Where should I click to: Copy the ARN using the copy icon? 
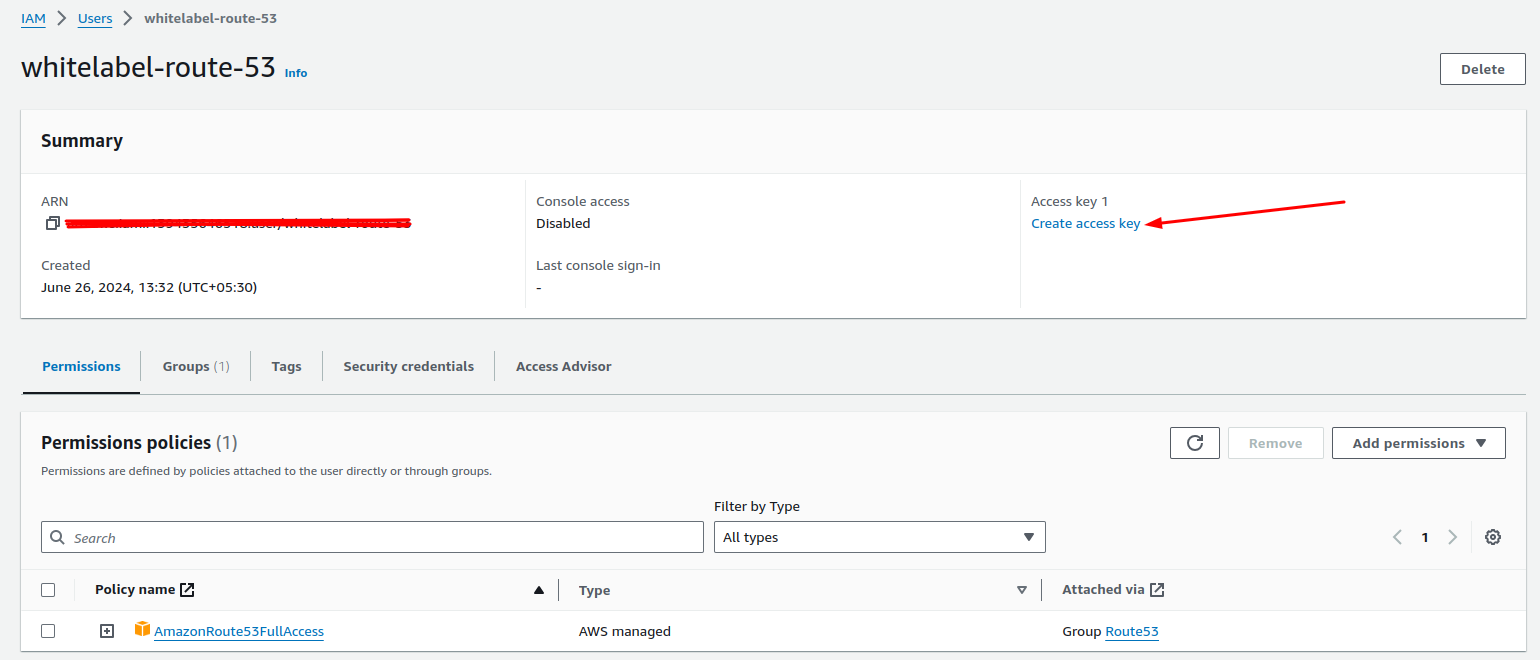pos(53,223)
